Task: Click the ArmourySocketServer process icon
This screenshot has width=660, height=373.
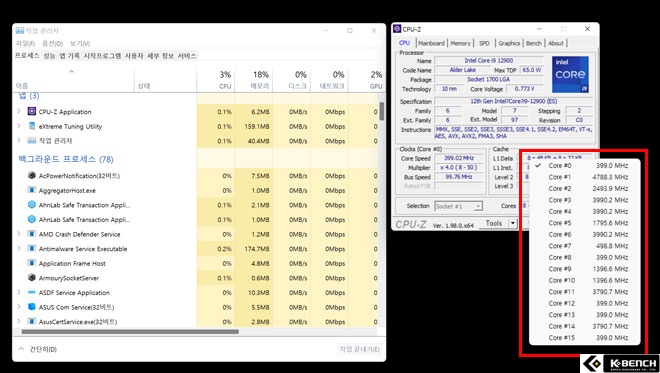Action: pos(32,278)
